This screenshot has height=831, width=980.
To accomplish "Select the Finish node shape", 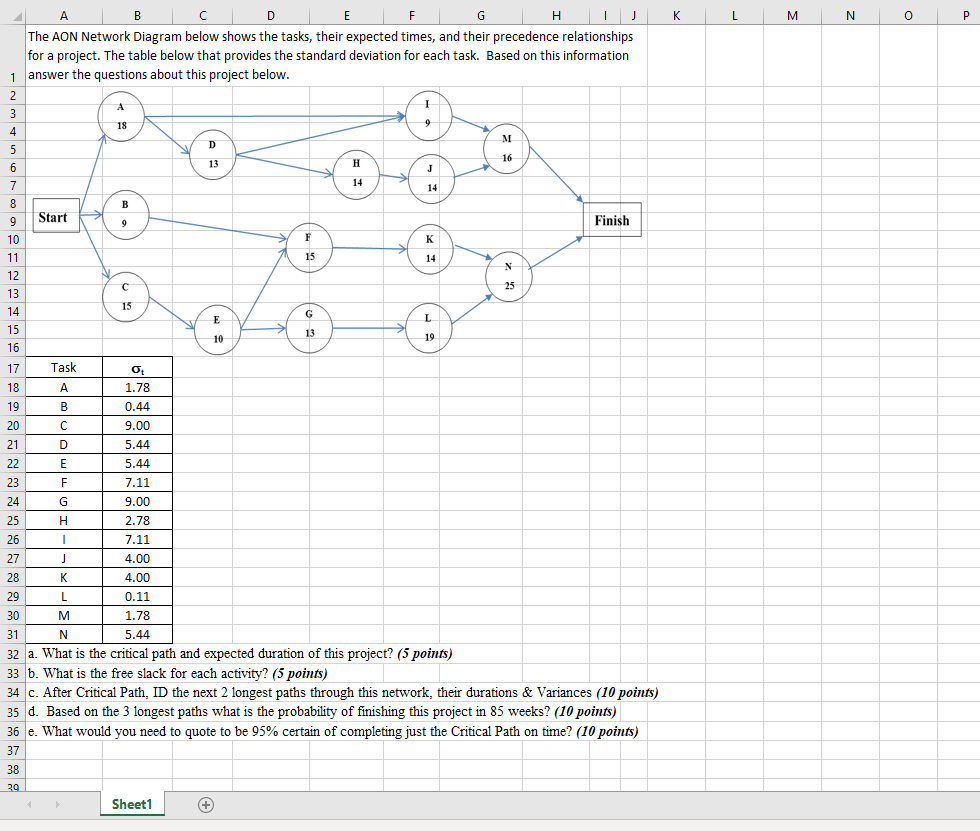I will [612, 220].
